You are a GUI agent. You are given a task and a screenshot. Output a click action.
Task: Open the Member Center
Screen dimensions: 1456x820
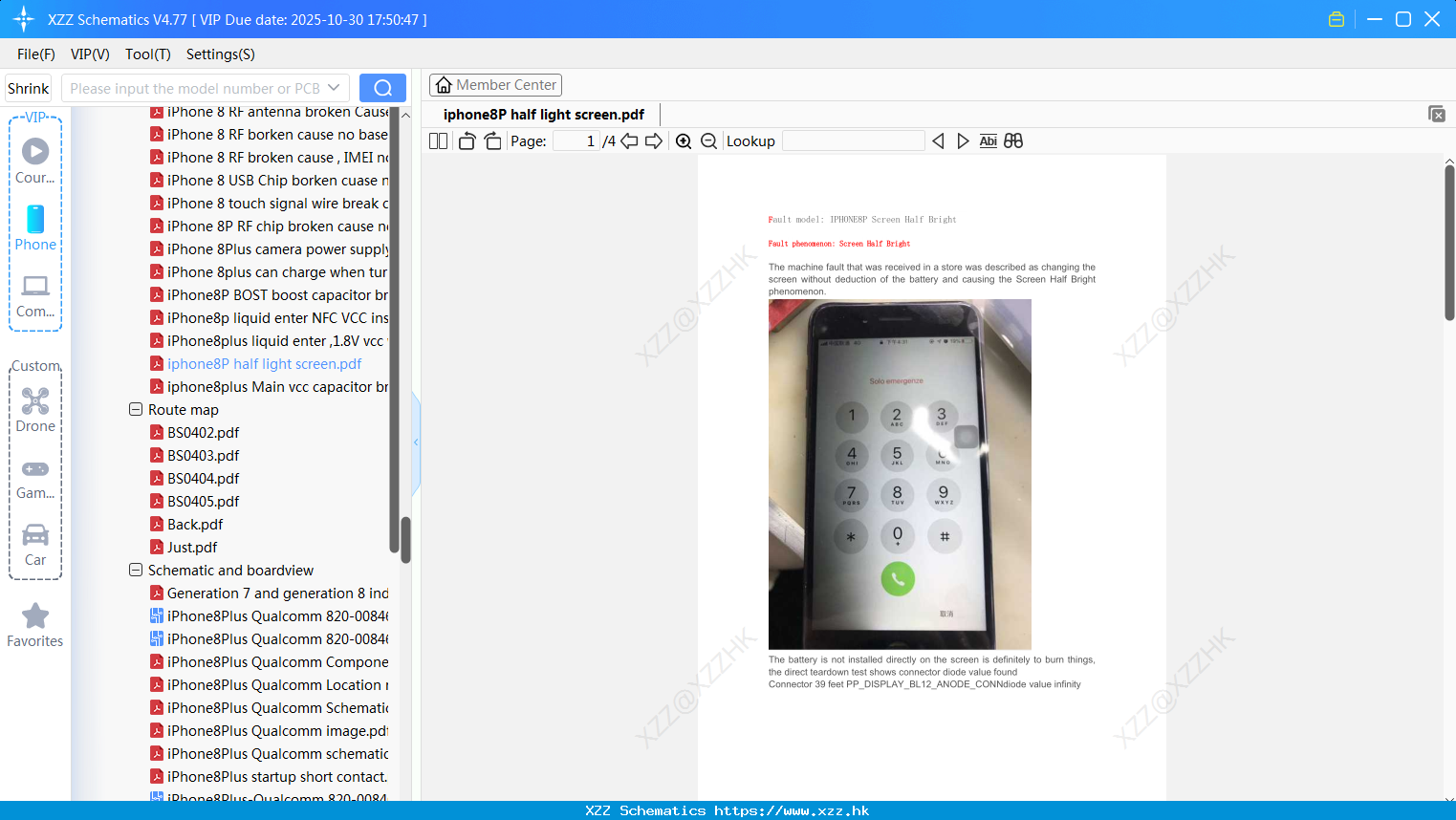click(x=495, y=85)
